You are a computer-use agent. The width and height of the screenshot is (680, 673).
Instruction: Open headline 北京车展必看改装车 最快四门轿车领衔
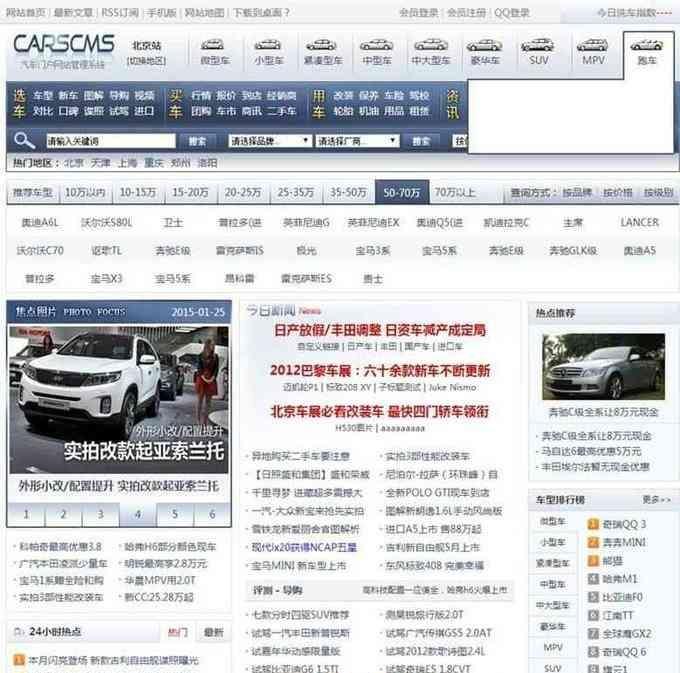click(x=379, y=411)
